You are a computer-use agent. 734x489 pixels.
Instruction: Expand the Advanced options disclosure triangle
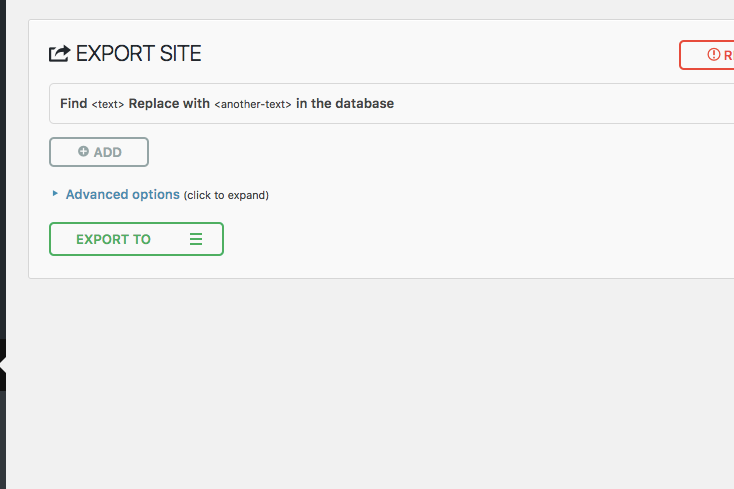[x=55, y=194]
